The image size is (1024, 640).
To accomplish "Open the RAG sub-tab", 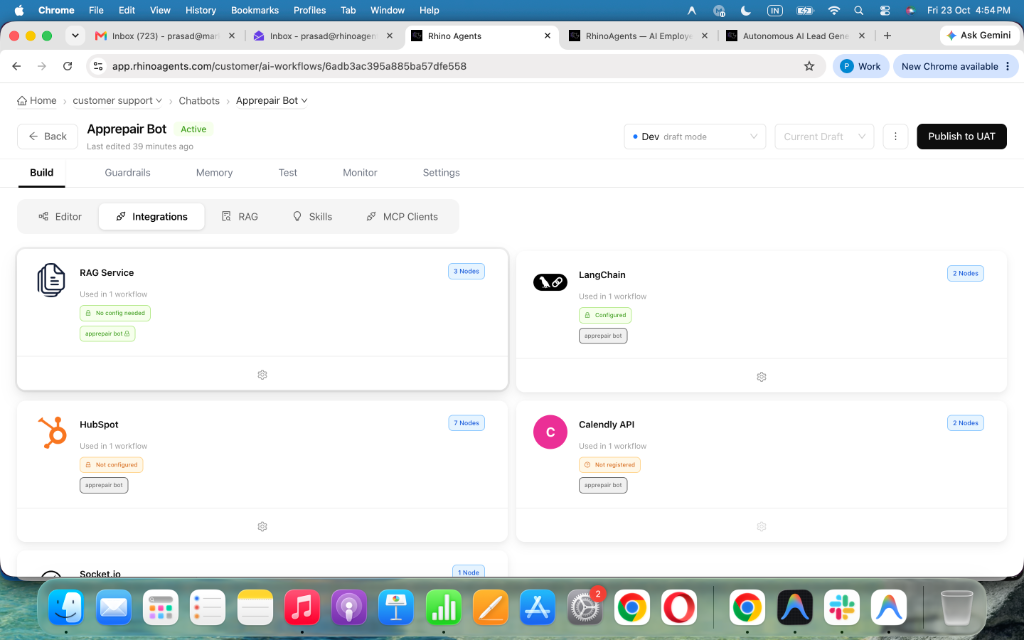I will pos(240,216).
